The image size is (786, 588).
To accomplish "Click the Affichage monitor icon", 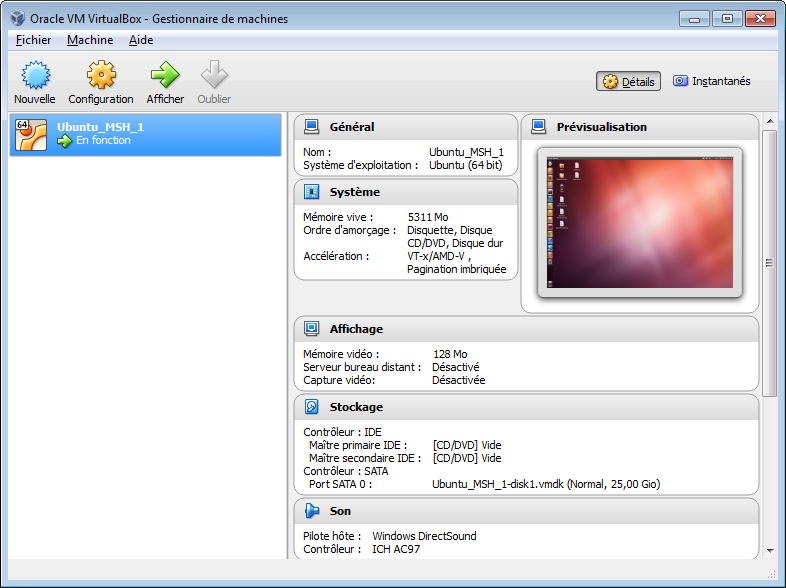I will coord(312,329).
